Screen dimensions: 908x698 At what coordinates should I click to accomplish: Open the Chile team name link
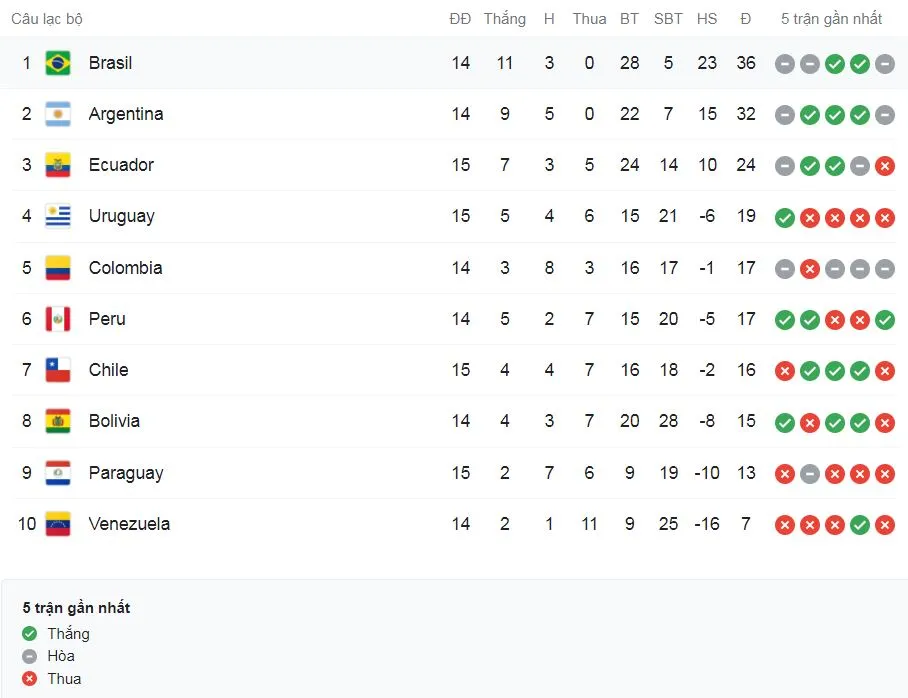(x=108, y=370)
